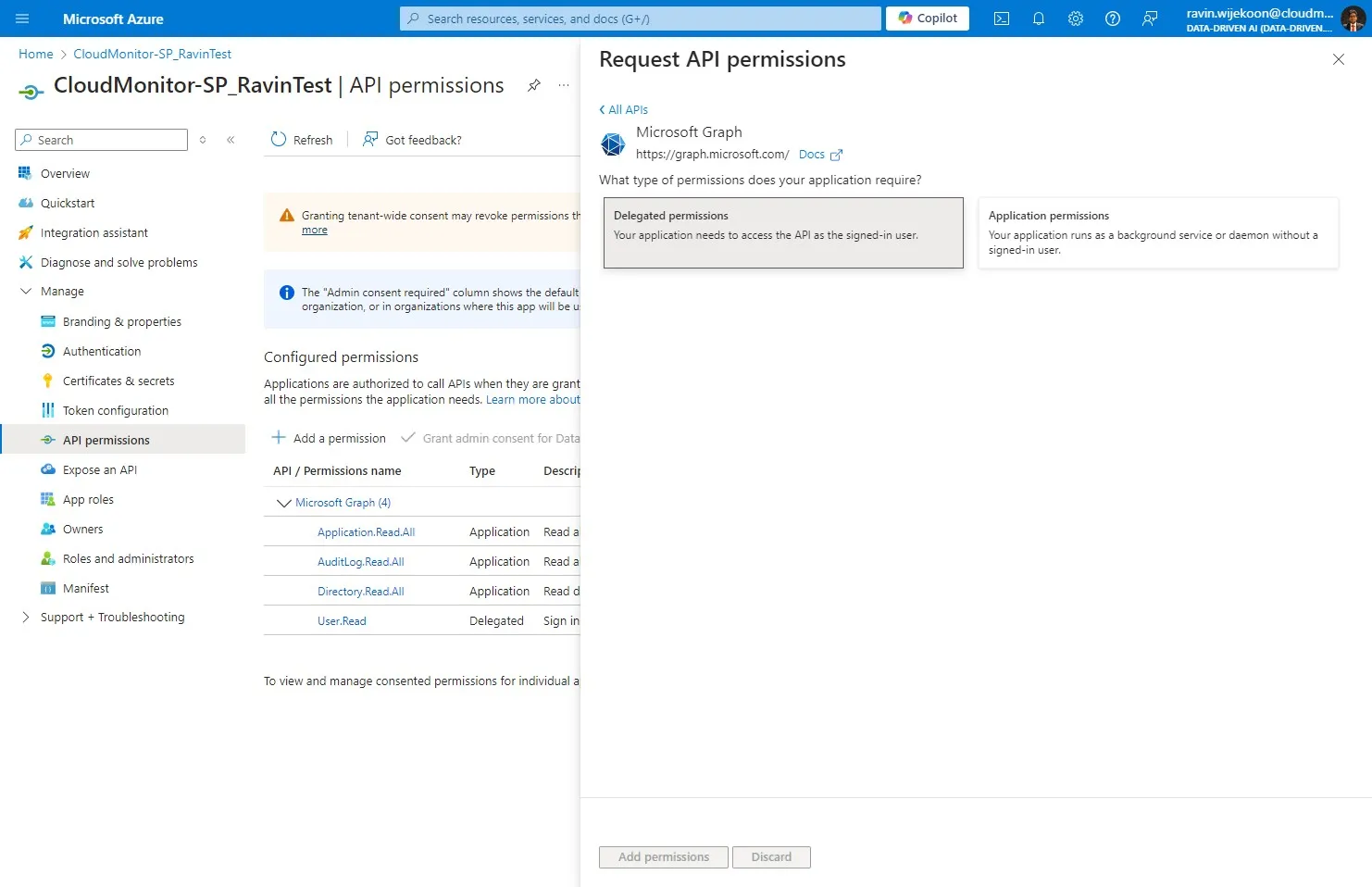This screenshot has height=887, width=1372.
Task: Open User.Read permission
Action: [x=342, y=621]
